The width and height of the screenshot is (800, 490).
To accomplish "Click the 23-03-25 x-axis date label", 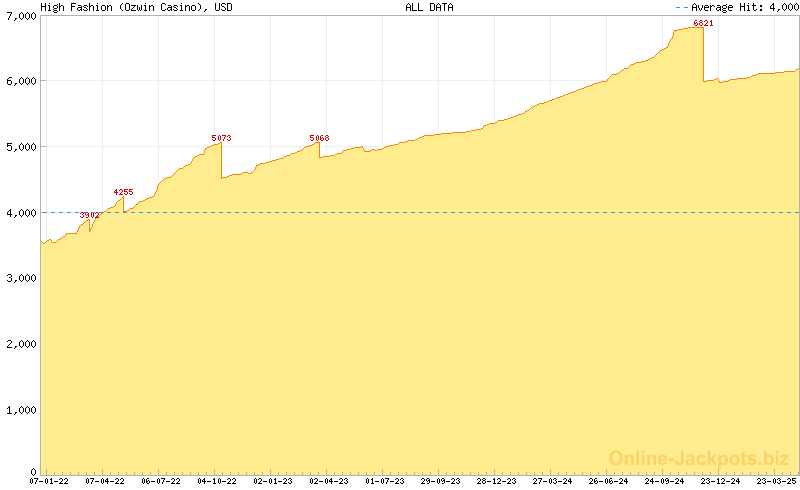I will 775,481.
